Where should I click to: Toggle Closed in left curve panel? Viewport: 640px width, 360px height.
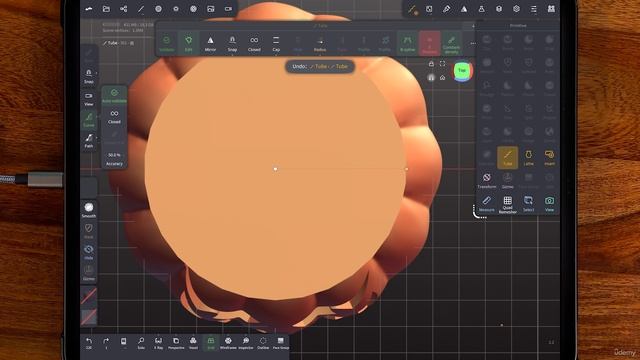click(x=114, y=116)
